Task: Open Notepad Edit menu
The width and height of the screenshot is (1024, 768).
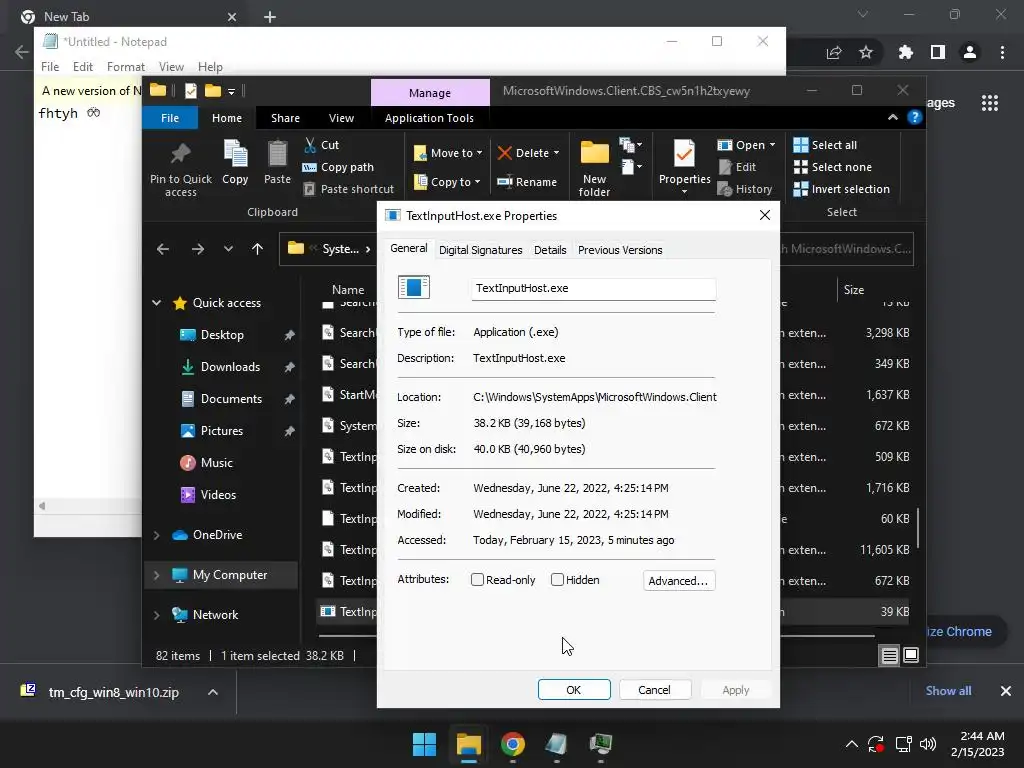Action: click(x=82, y=67)
